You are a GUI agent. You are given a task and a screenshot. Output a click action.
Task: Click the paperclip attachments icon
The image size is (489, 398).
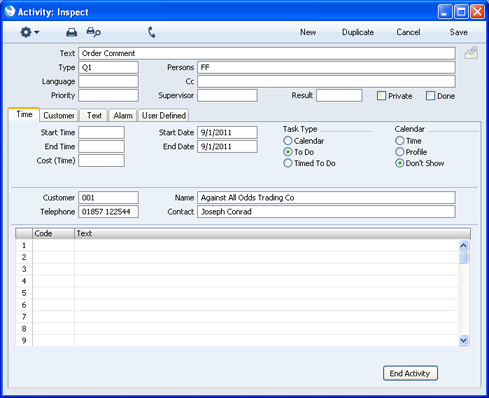point(471,53)
